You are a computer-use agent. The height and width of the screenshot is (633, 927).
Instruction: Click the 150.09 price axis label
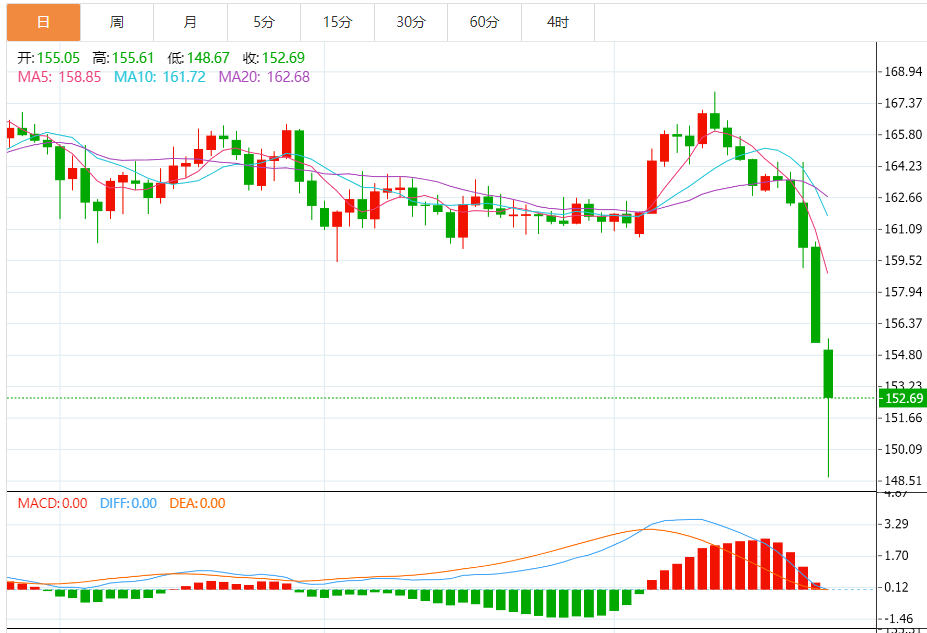coord(903,449)
